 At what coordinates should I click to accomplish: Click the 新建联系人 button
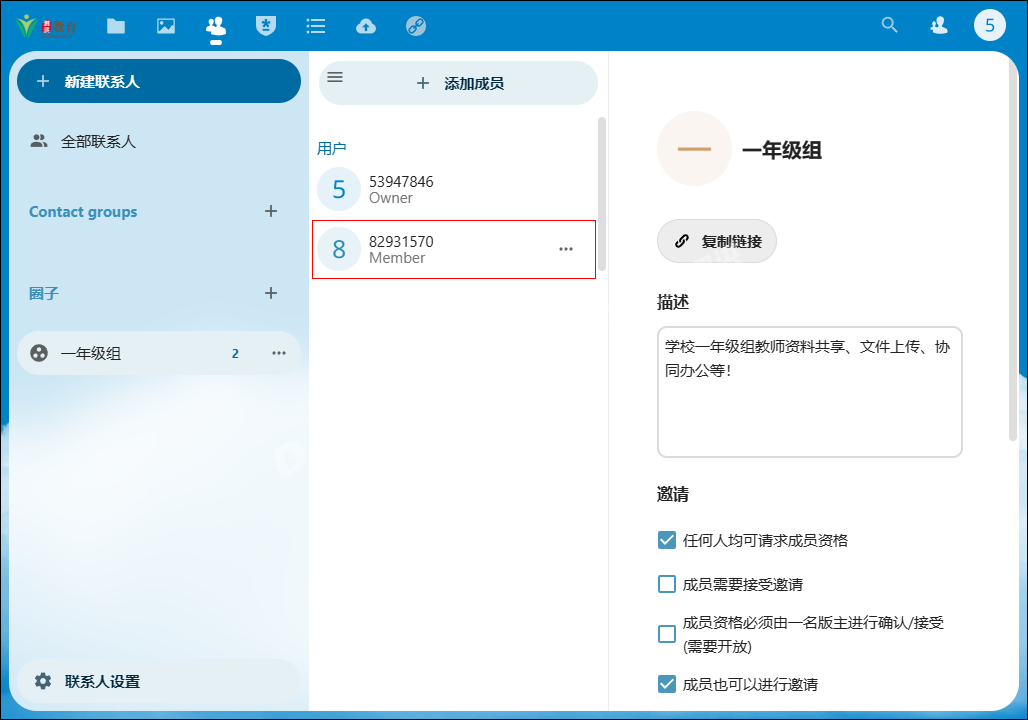coord(158,81)
